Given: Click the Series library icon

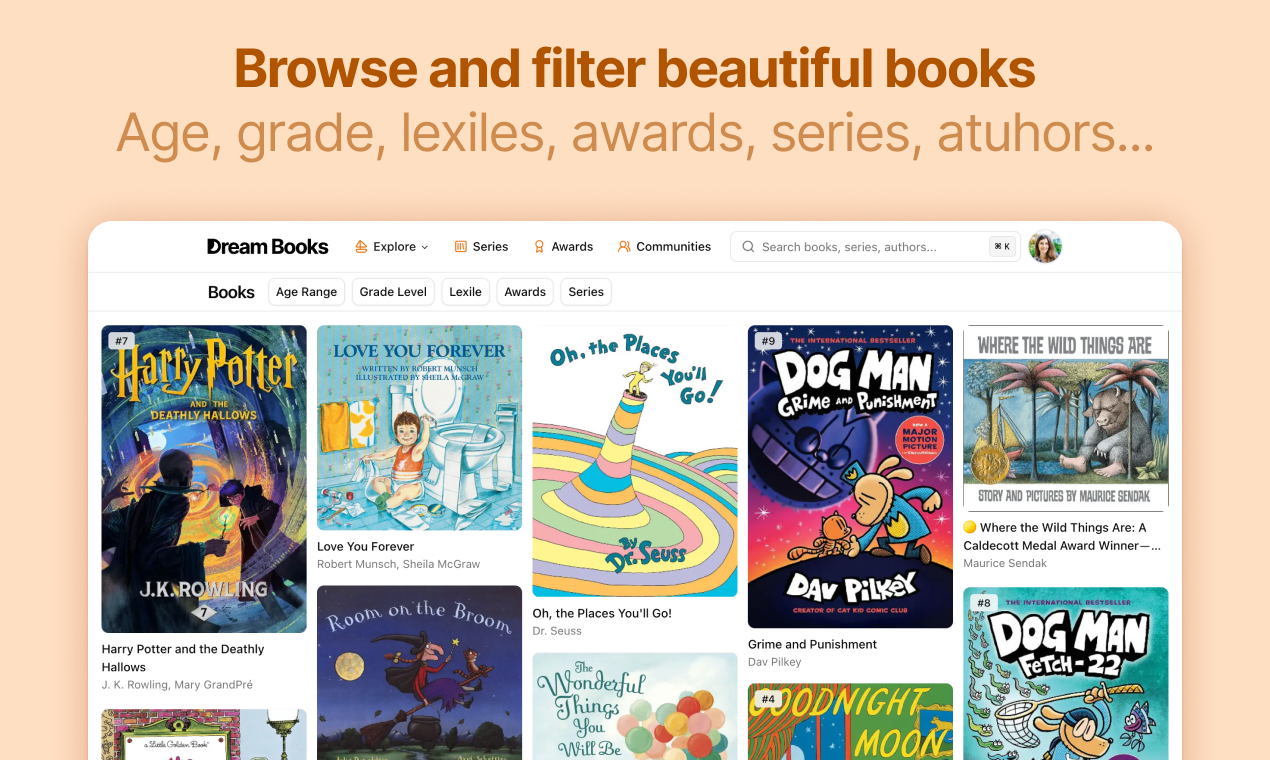Looking at the screenshot, I should 461,247.
